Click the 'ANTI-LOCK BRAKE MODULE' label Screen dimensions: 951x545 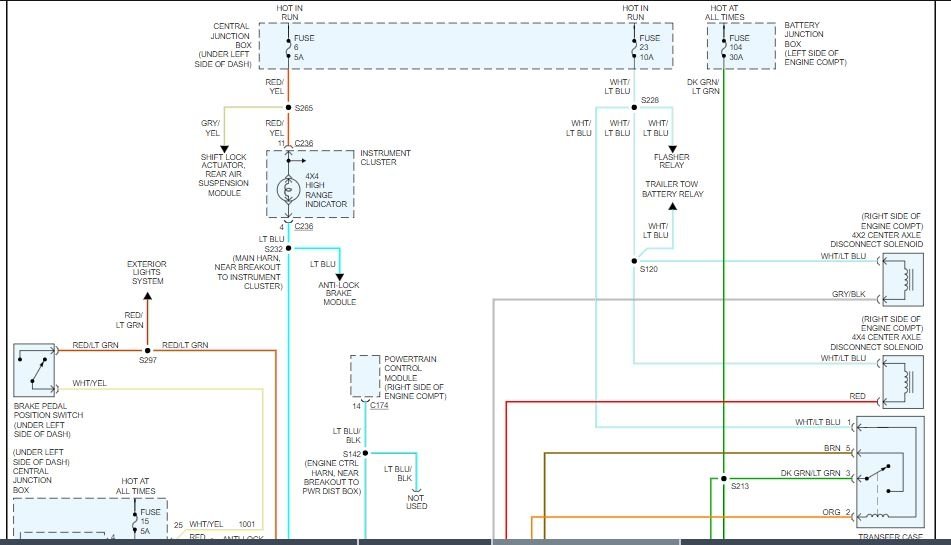point(339,293)
